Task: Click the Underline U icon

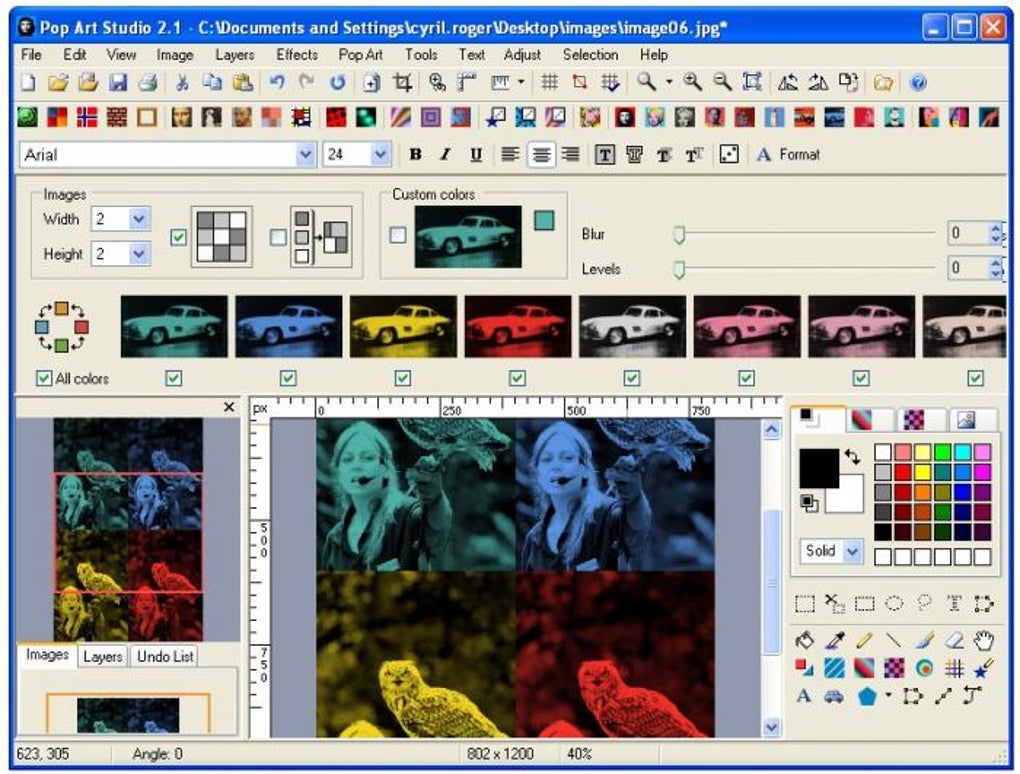Action: pyautogui.click(x=476, y=154)
